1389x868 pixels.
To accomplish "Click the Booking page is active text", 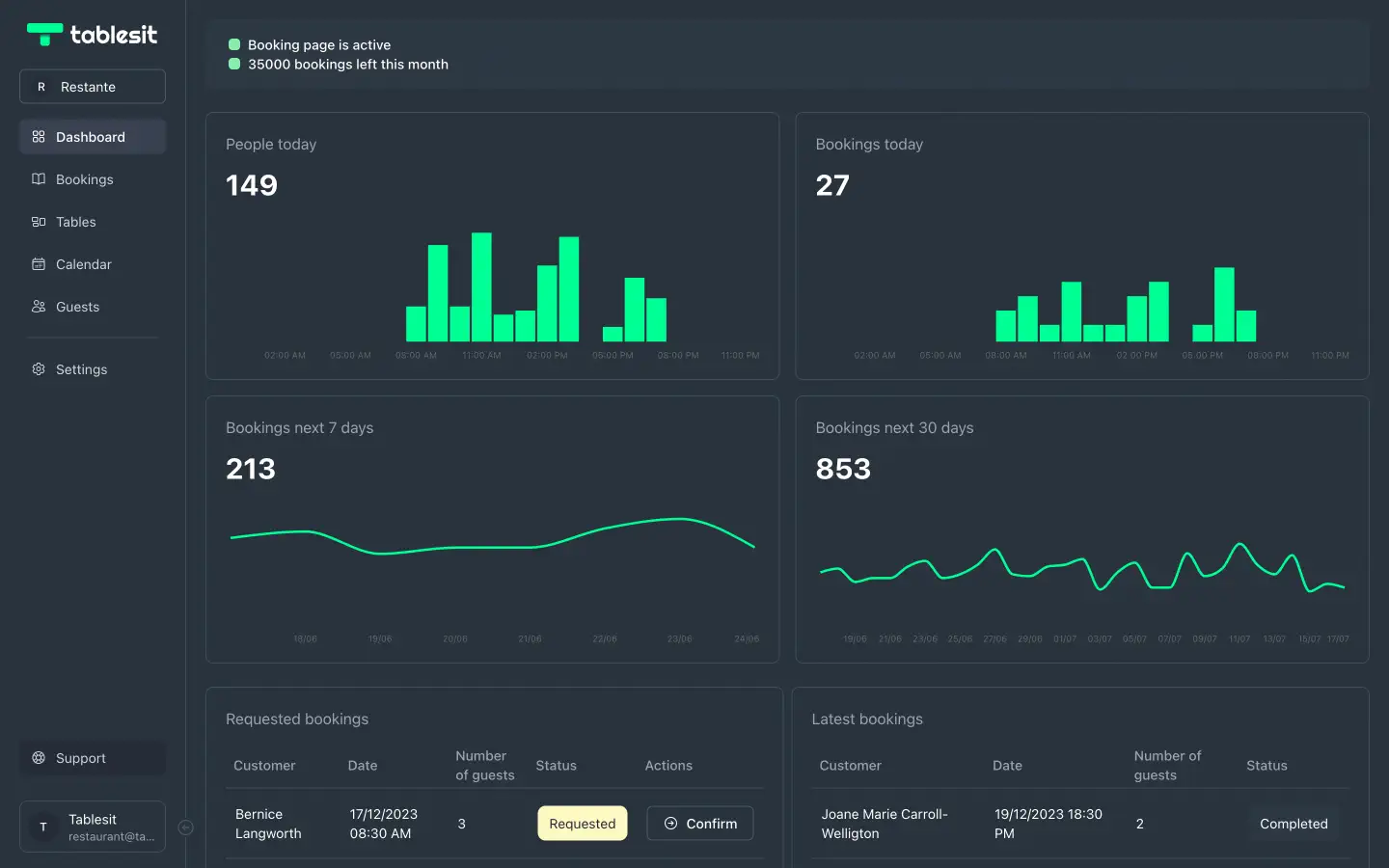I will [x=319, y=44].
